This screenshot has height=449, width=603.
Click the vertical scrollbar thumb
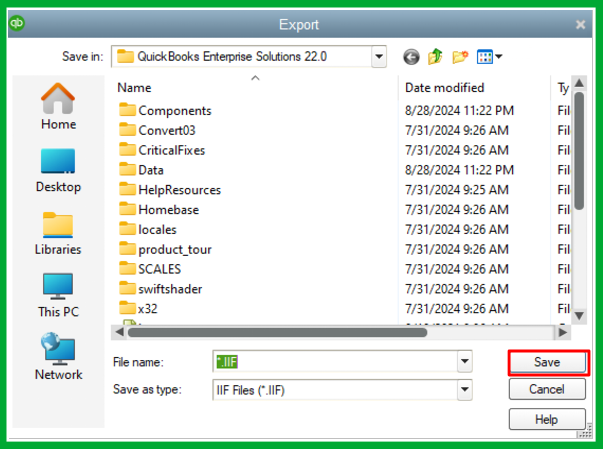[579, 151]
